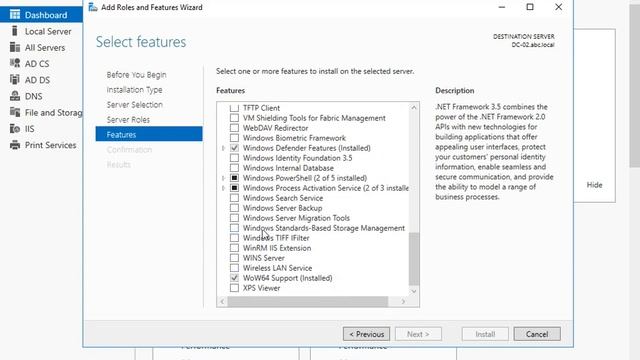Image resolution: width=640 pixels, height=360 pixels.
Task: Open the AD DS role icon
Action: point(15,80)
